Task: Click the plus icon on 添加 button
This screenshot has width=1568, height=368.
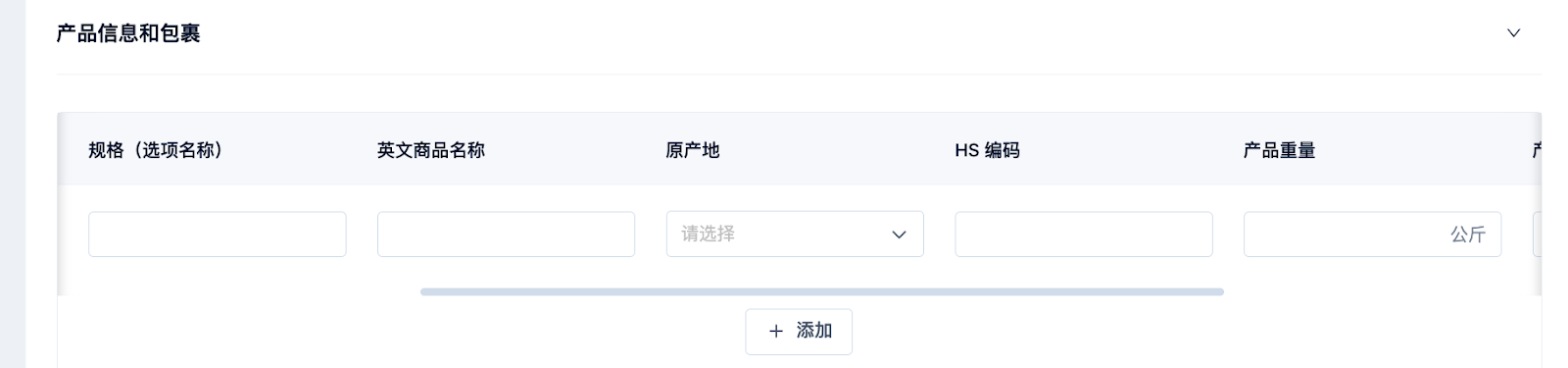Action: point(776,332)
